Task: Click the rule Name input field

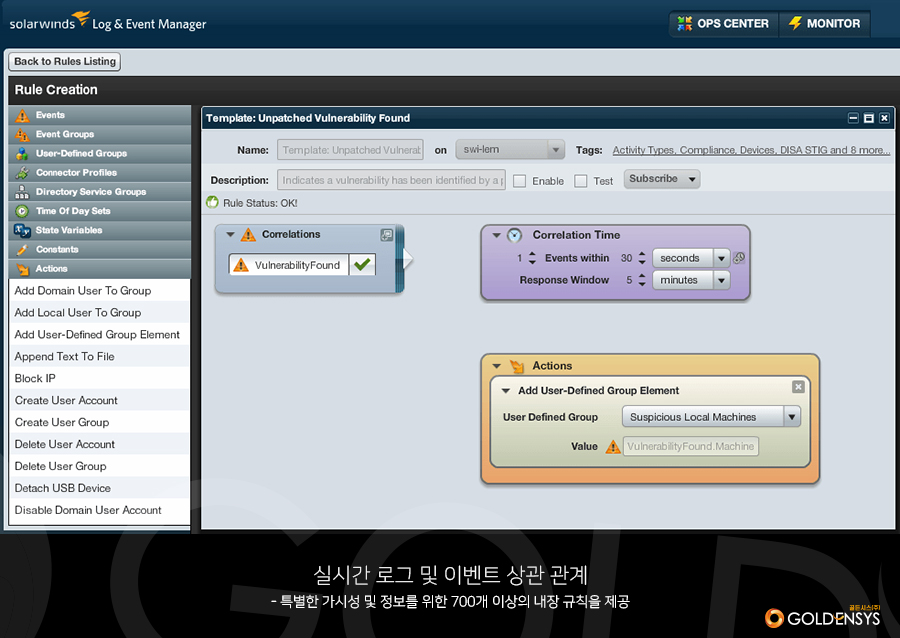Action: pyautogui.click(x=350, y=150)
